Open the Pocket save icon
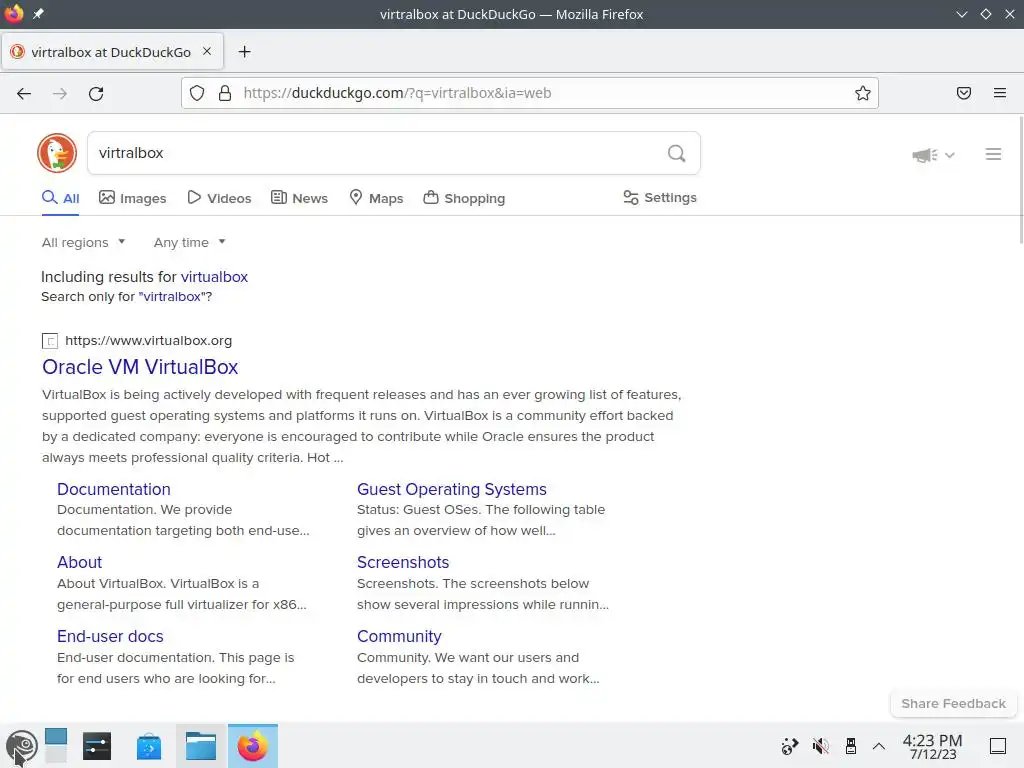 [x=964, y=93]
